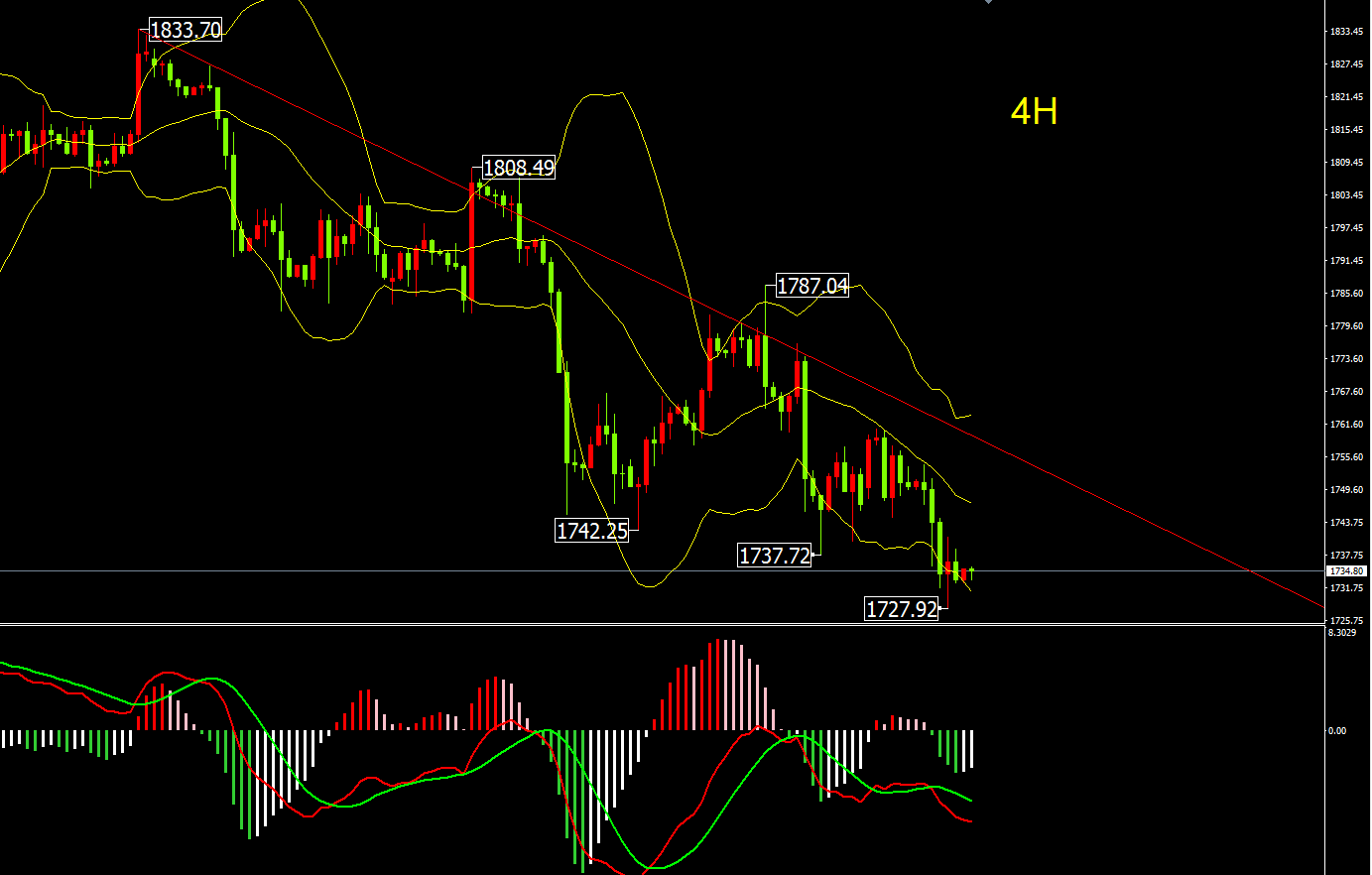Select the 1833.70 high price label

point(186,30)
